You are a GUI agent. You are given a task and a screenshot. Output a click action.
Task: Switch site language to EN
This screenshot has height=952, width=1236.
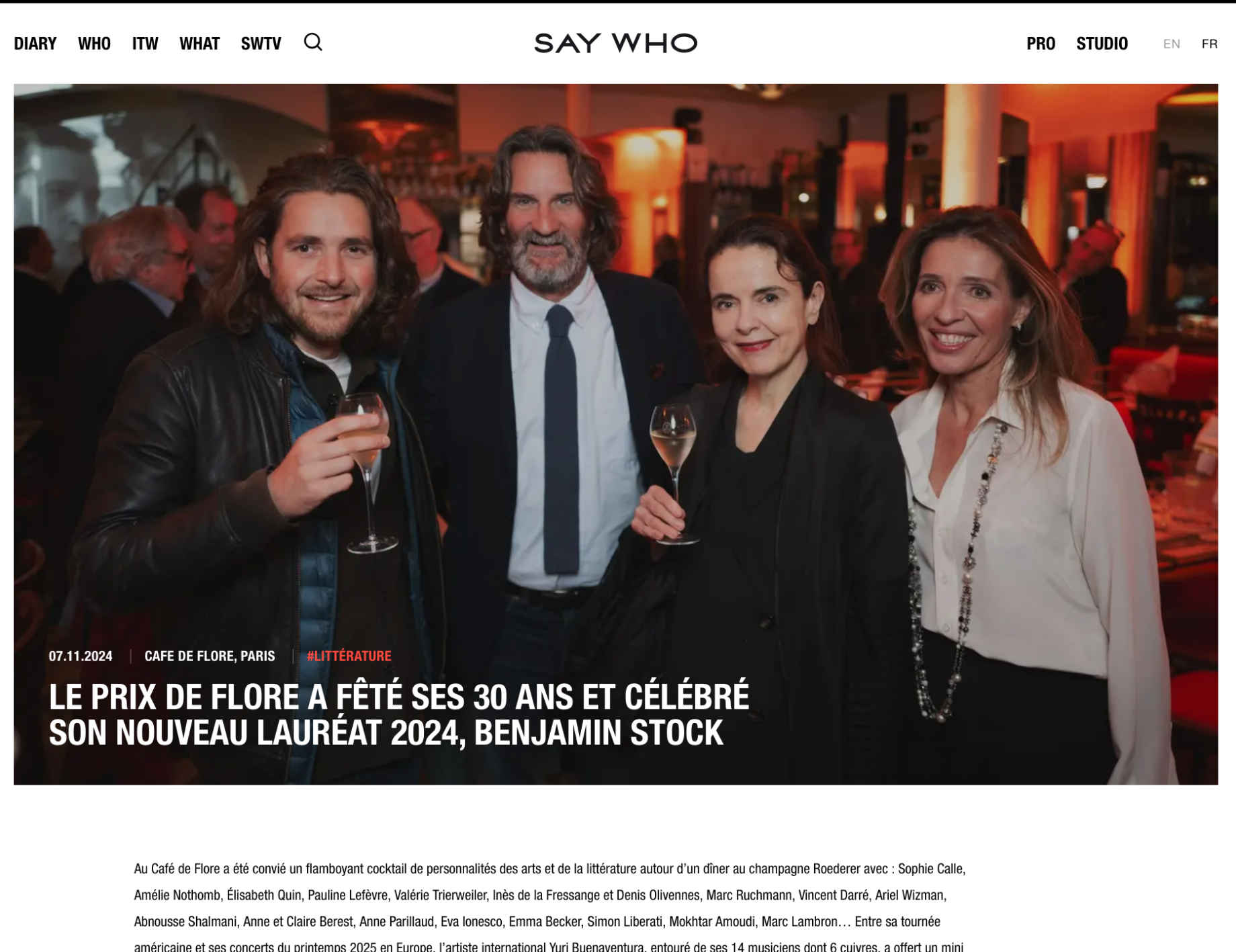coord(1172,44)
